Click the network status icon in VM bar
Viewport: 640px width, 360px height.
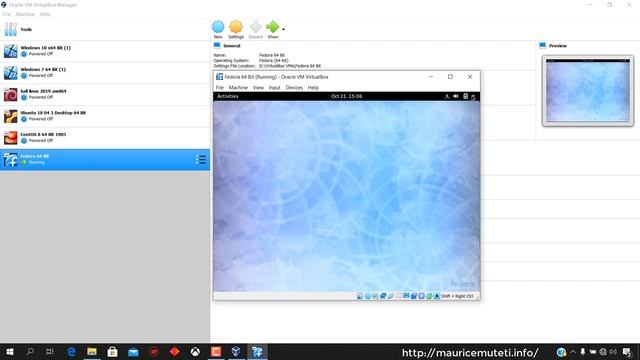(x=383, y=296)
